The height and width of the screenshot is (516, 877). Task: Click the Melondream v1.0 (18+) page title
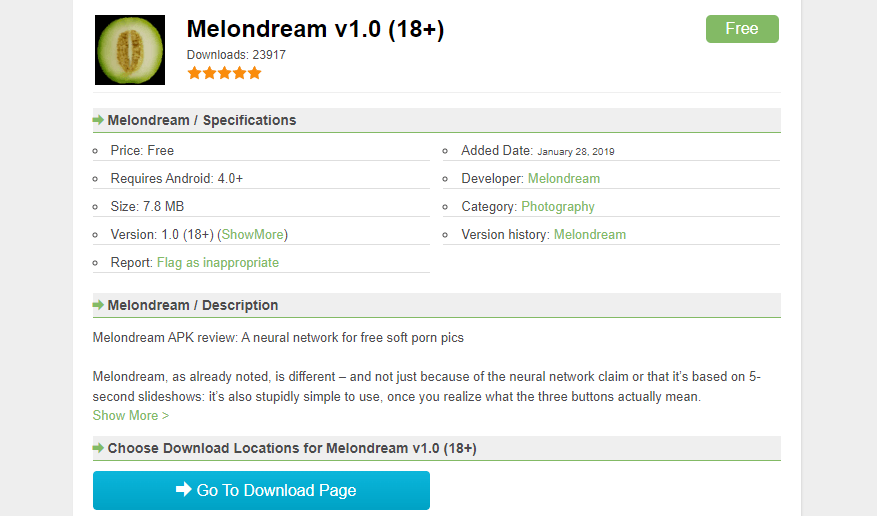[x=315, y=29]
